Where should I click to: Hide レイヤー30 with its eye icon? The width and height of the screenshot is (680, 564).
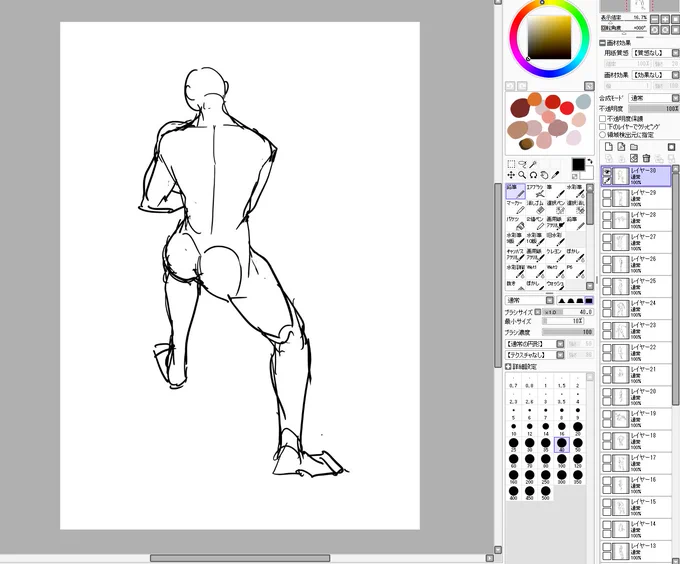click(607, 172)
